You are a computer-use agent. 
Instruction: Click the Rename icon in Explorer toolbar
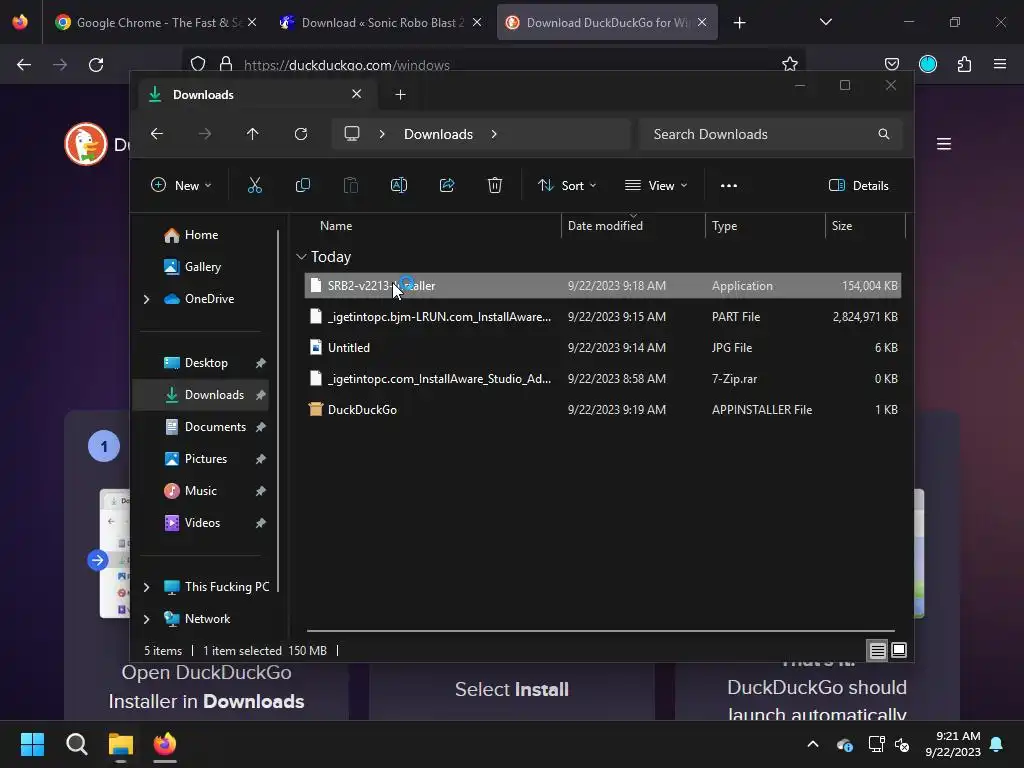(x=398, y=185)
